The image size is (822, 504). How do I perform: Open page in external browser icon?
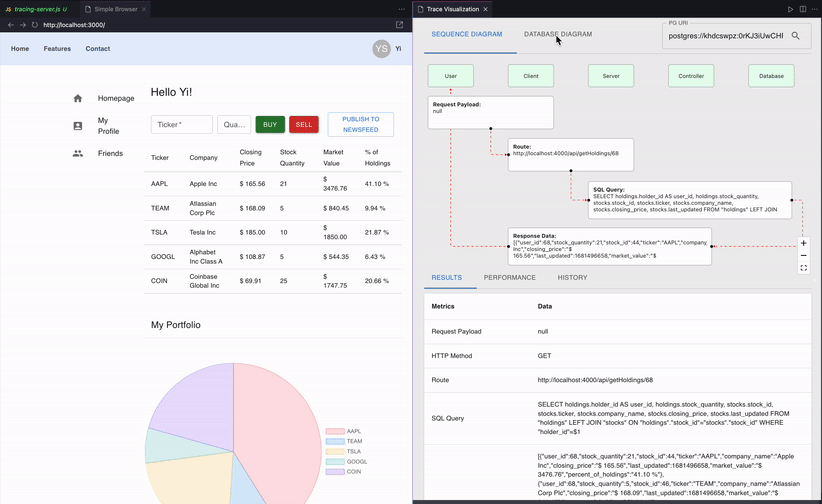point(399,25)
